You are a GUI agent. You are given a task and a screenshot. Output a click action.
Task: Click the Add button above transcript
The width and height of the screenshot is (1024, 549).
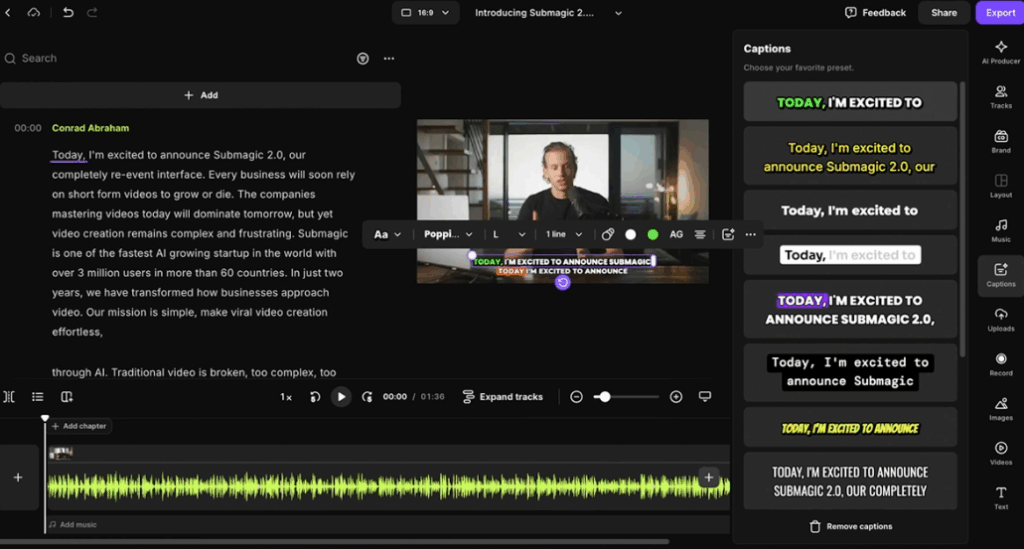(200, 95)
